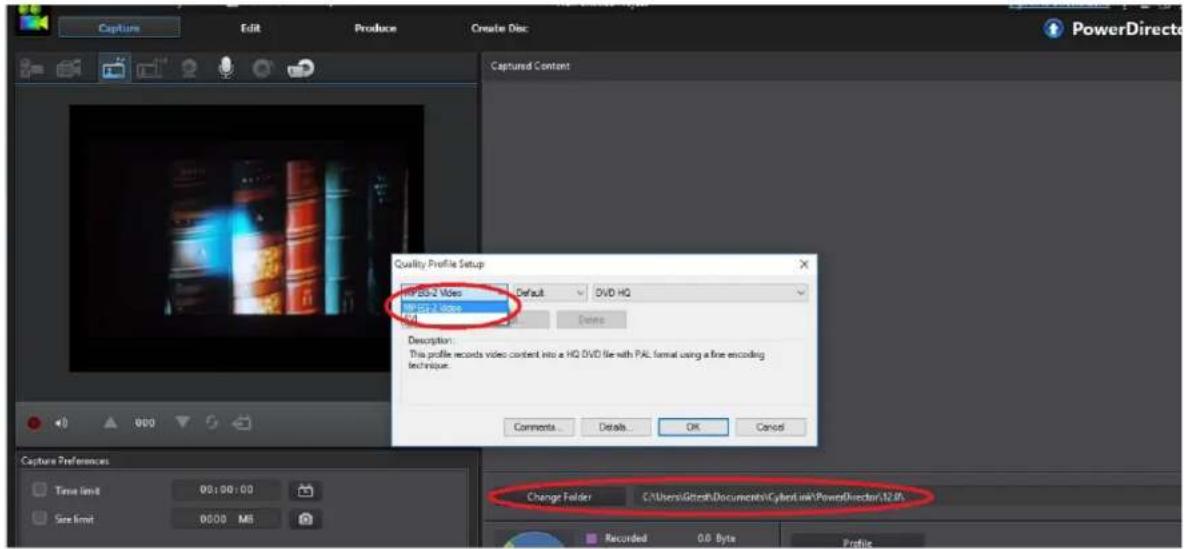Click the input source switch icon
Screen dimensions: 1184x549
[244, 423]
